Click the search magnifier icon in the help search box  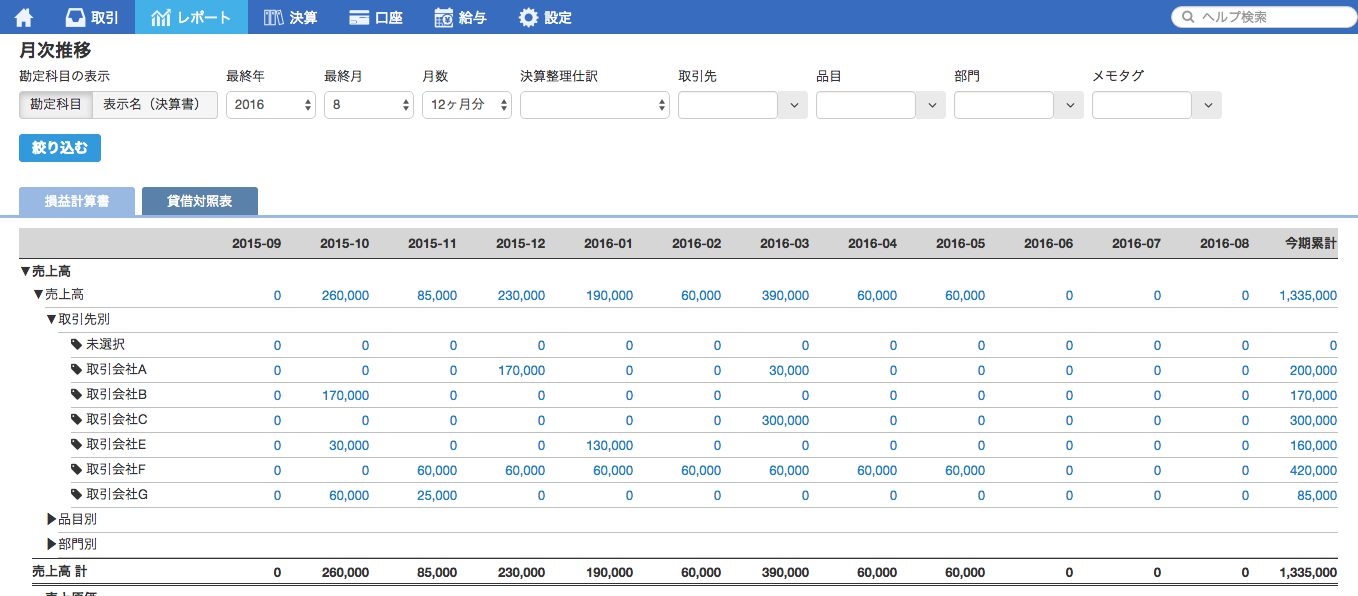[x=1188, y=17]
